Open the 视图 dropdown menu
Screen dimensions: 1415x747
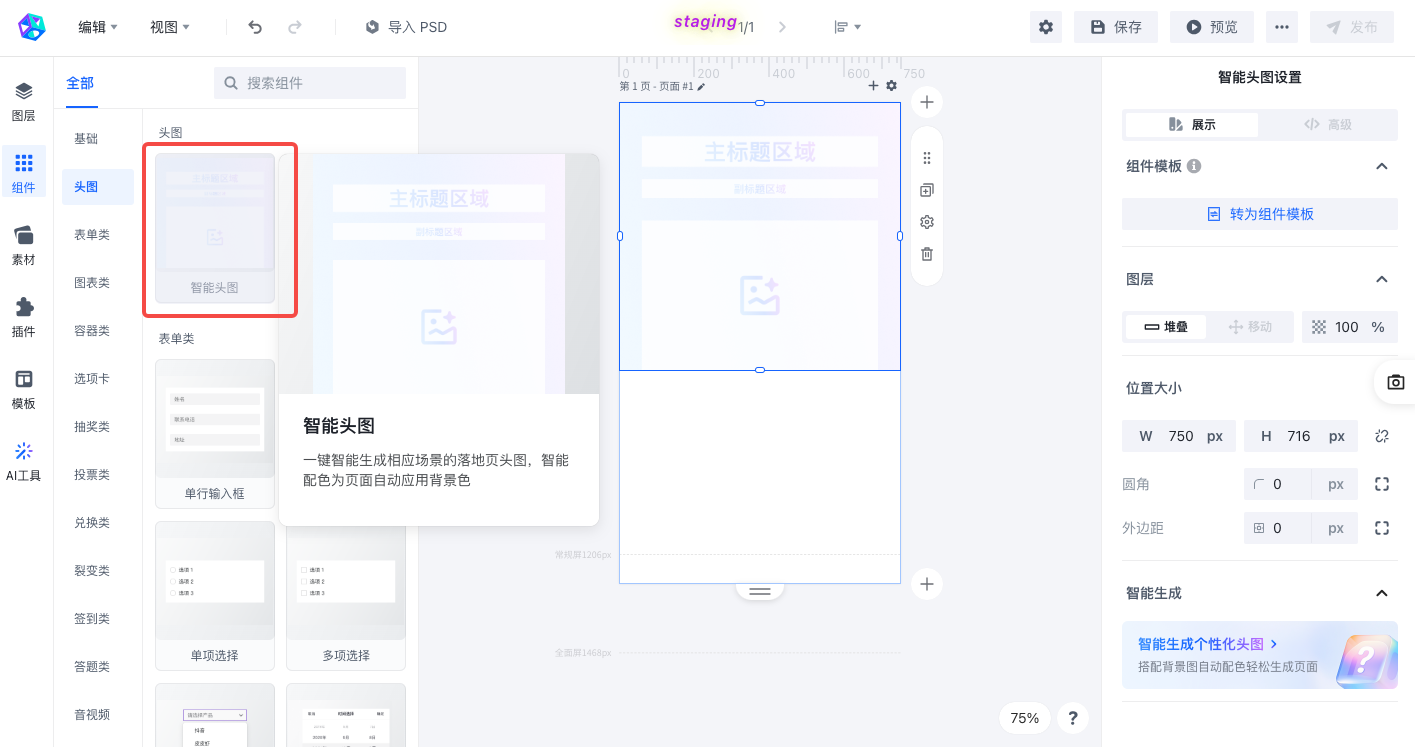tap(170, 27)
